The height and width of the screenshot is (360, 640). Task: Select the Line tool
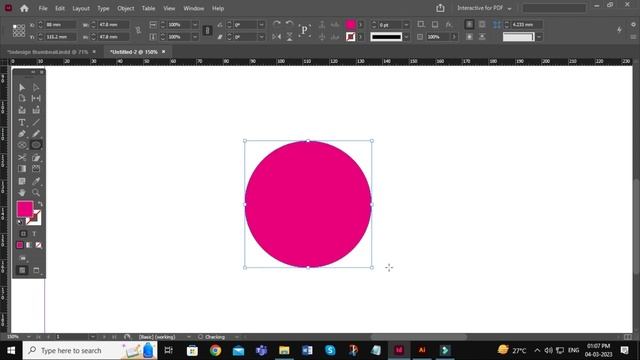pos(36,122)
